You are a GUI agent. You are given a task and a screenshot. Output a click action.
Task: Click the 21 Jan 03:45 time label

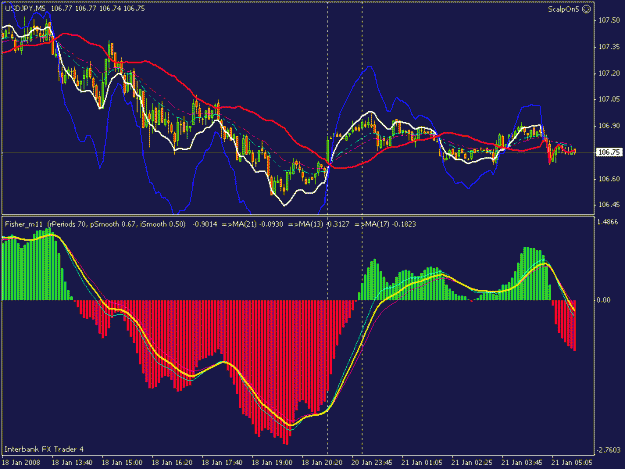click(x=522, y=463)
